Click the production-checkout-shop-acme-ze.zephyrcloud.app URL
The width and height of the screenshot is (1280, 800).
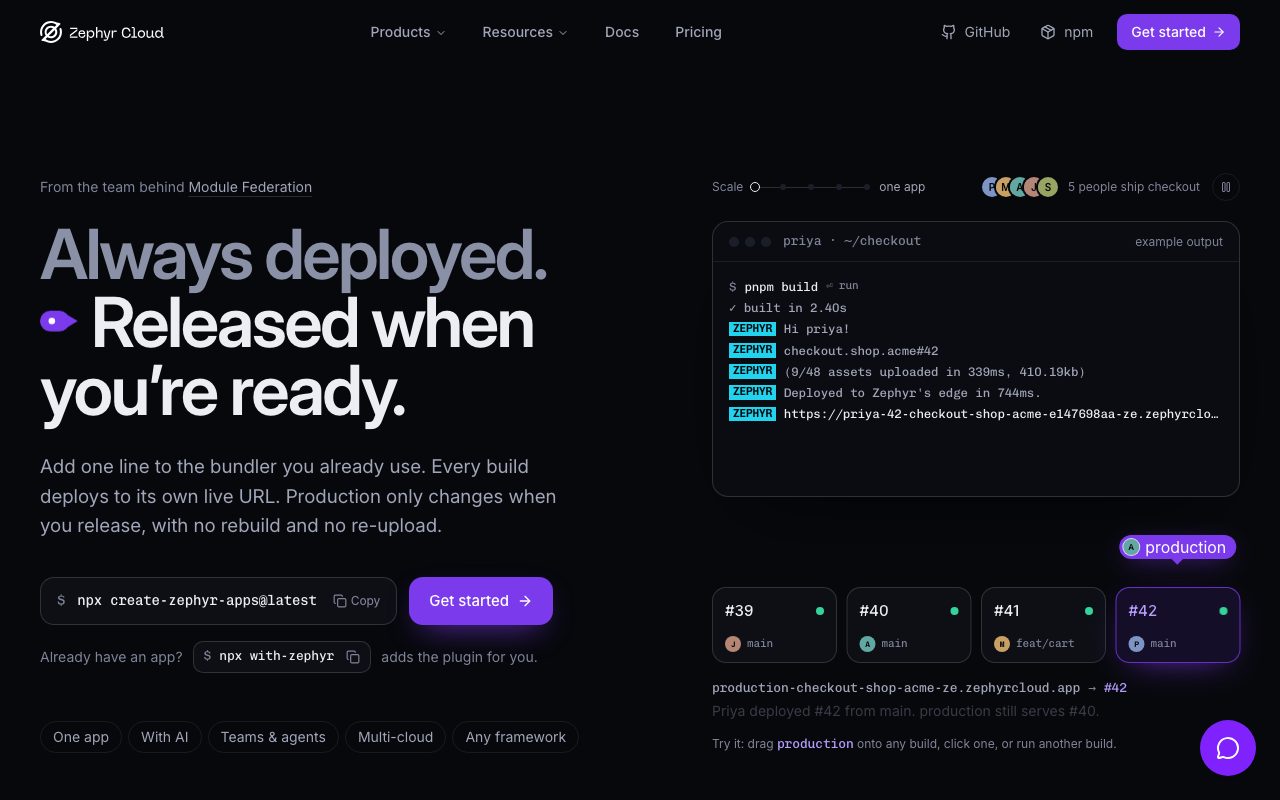(x=896, y=688)
